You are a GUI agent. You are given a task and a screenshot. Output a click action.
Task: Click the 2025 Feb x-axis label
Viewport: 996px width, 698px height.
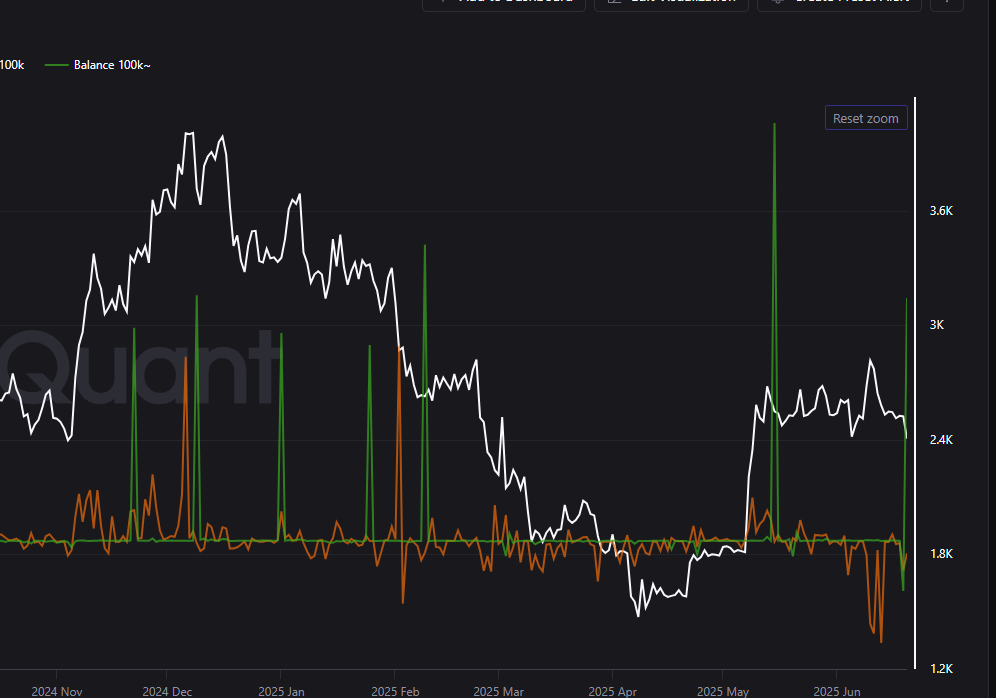pyautogui.click(x=395, y=691)
